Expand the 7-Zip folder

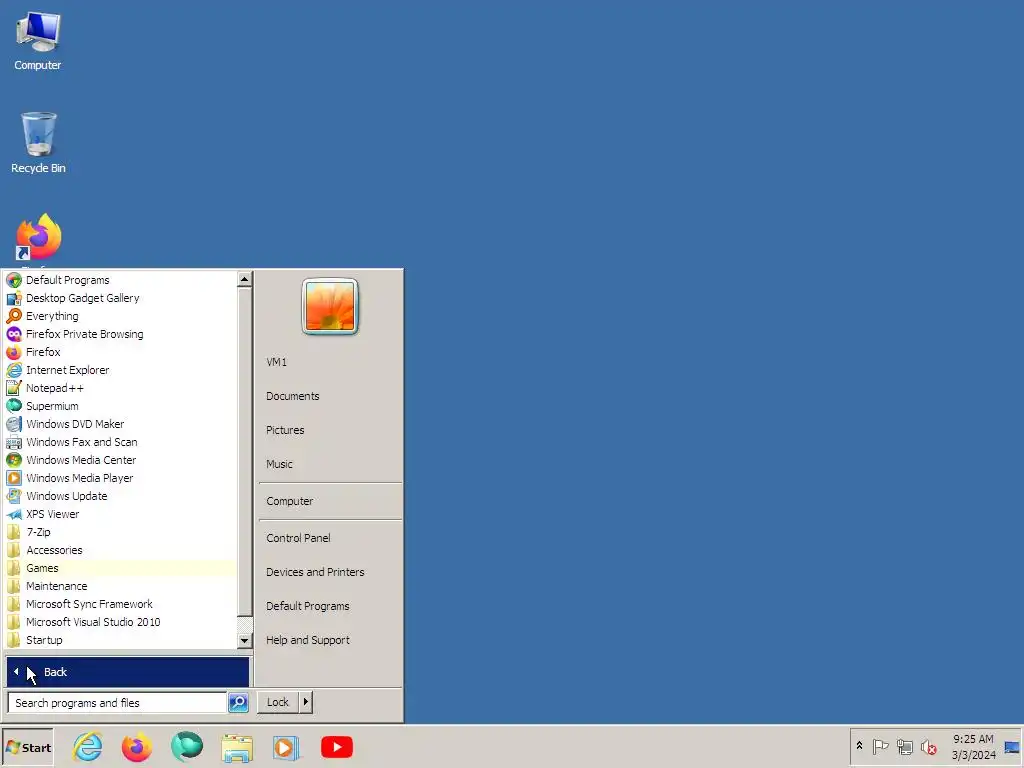click(x=121, y=532)
